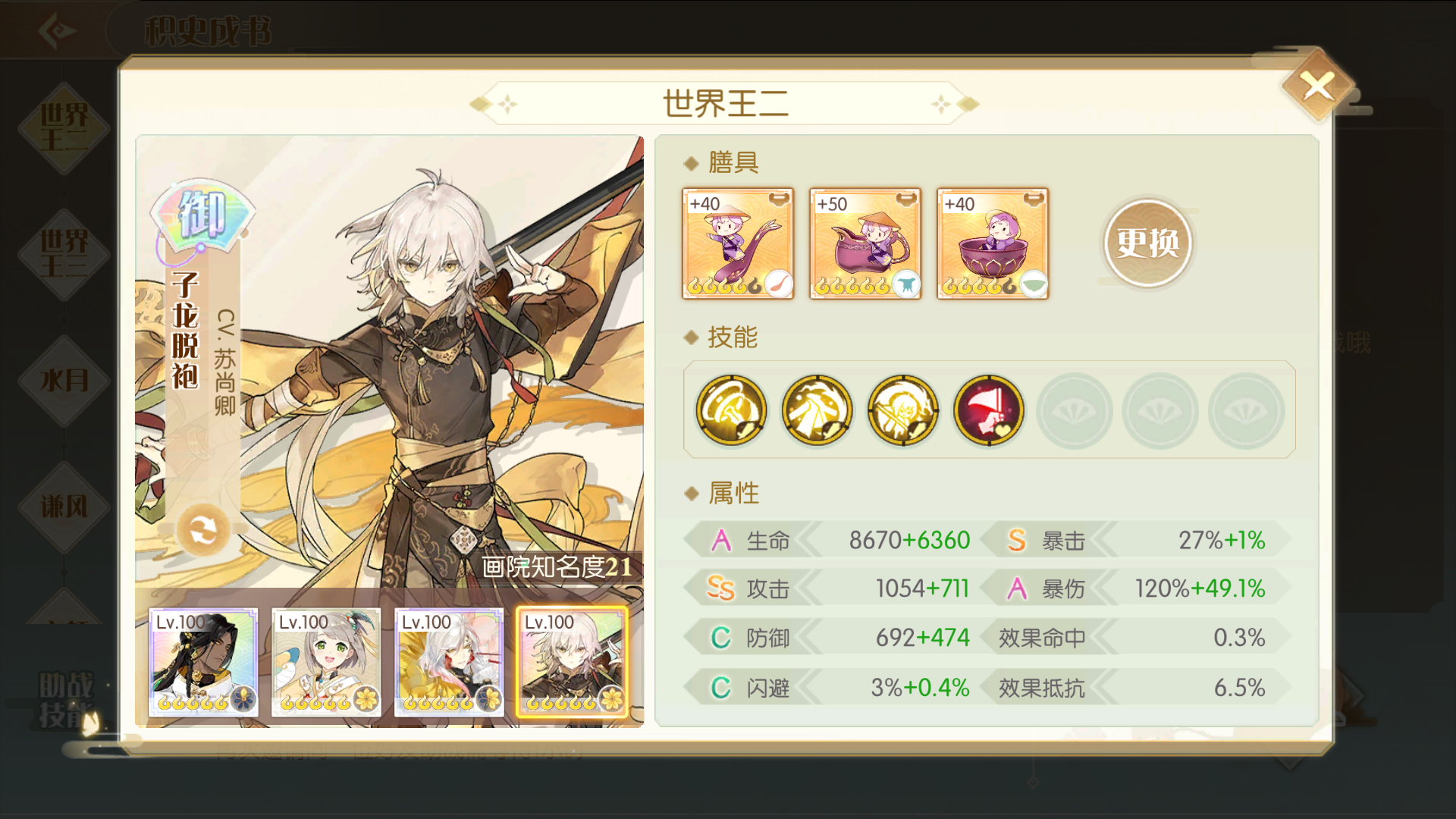Toggle the first locked eye skill slot
Screen dimensions: 1456x819
1074,410
